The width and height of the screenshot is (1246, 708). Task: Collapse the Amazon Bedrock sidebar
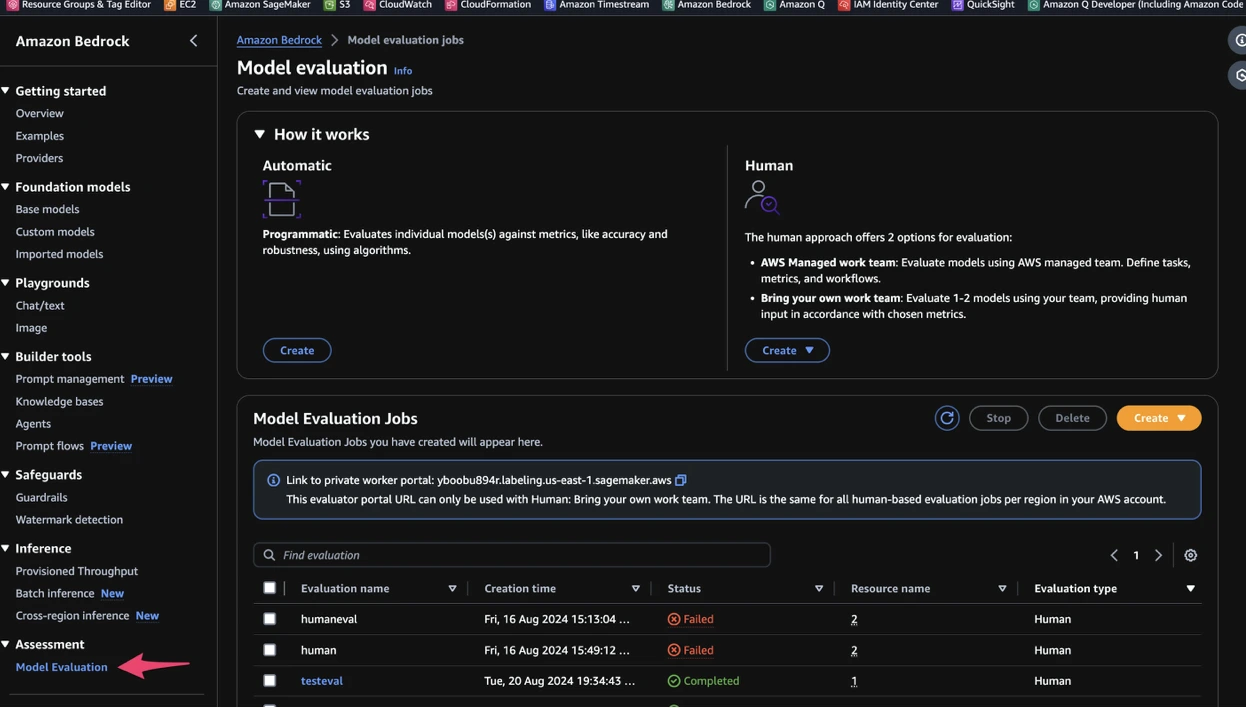click(x=193, y=41)
